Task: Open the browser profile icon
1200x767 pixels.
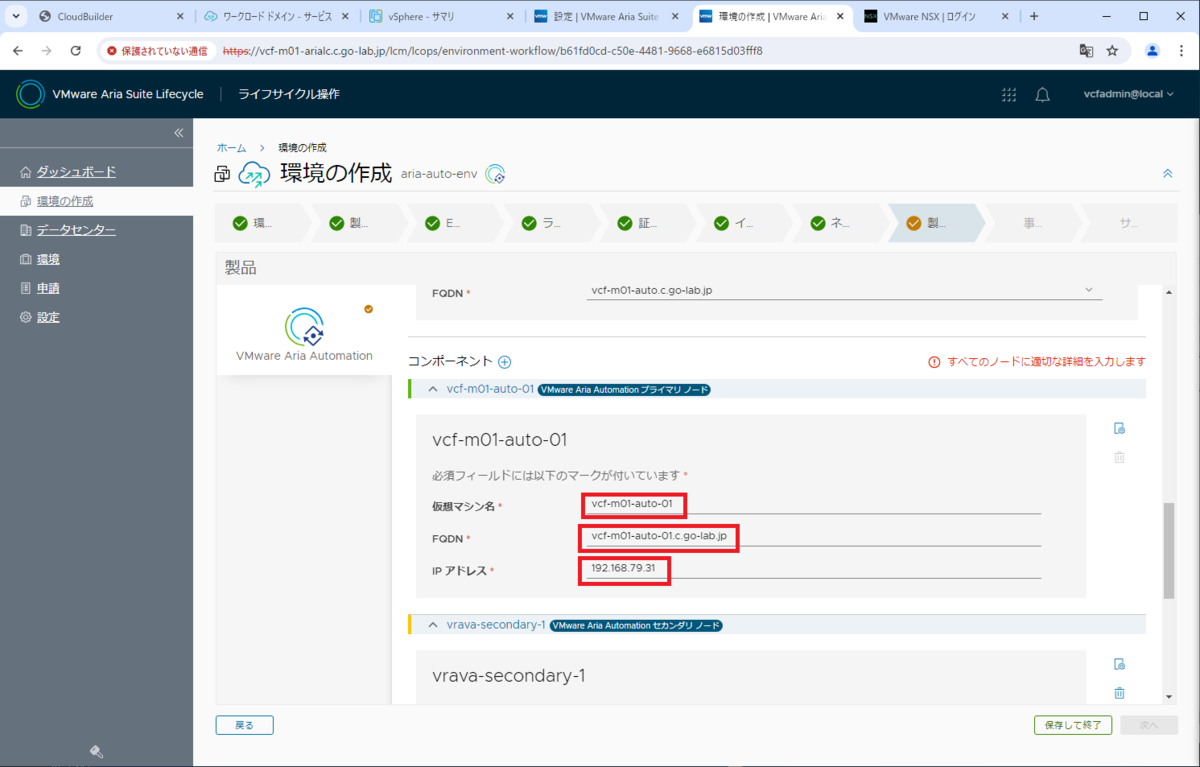Action: coord(1152,50)
